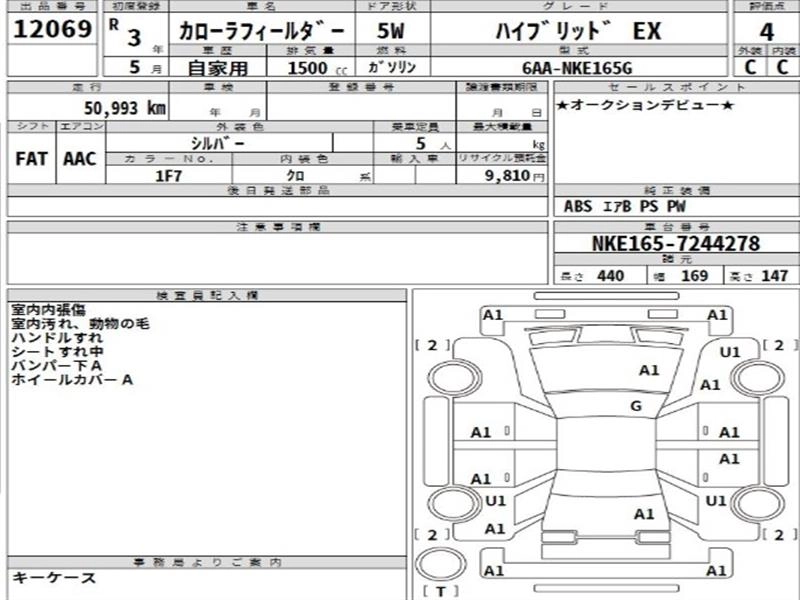Click inspector note ホイールカバーA

coord(72,380)
